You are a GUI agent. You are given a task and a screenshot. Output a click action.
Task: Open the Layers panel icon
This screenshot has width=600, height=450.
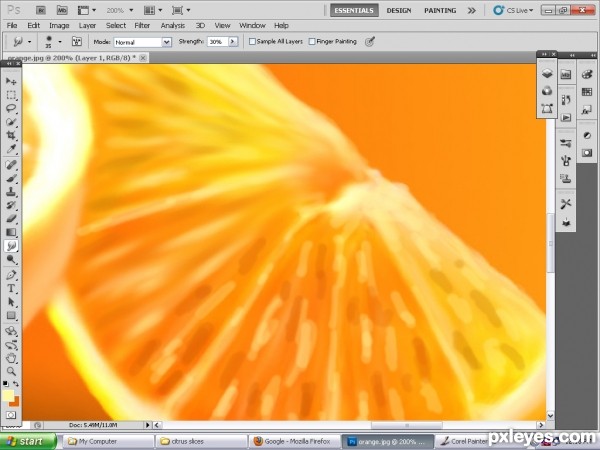click(x=547, y=73)
